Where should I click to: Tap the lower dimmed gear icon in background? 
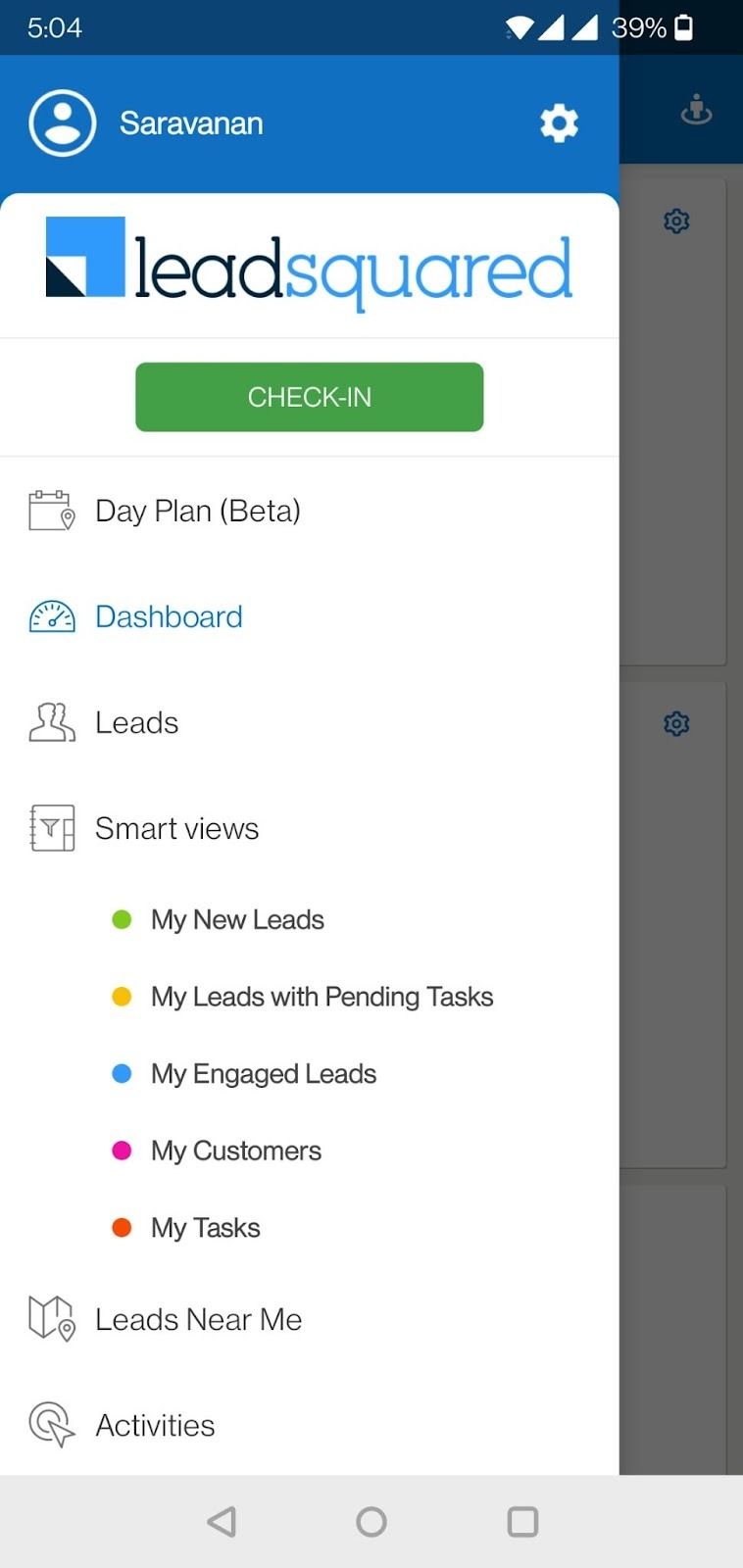(x=676, y=723)
